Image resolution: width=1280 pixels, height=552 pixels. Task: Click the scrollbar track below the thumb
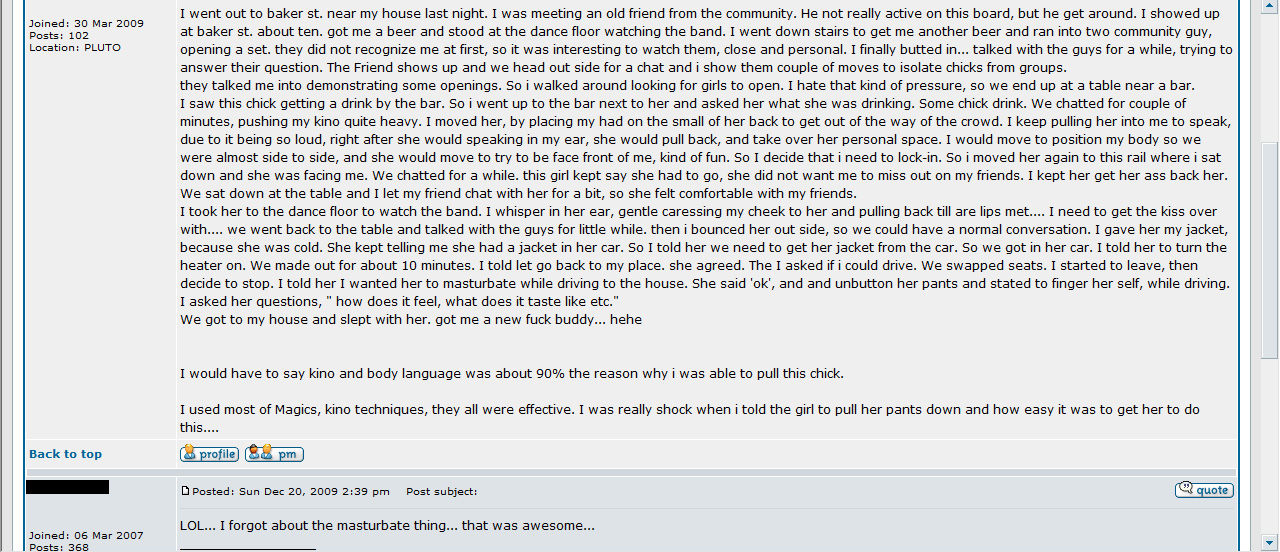(x=1270, y=445)
